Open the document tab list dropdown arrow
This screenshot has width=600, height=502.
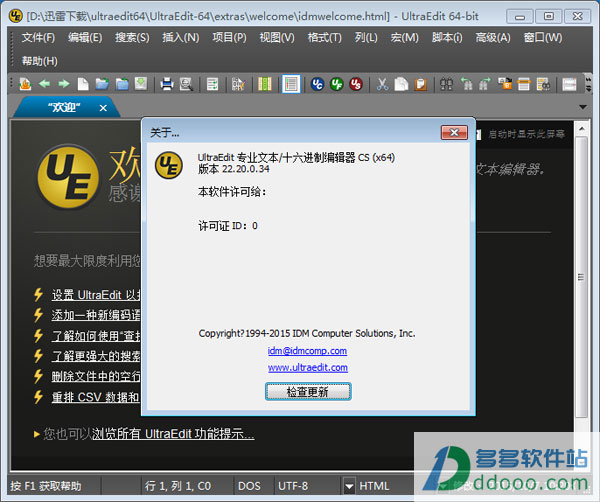583,107
